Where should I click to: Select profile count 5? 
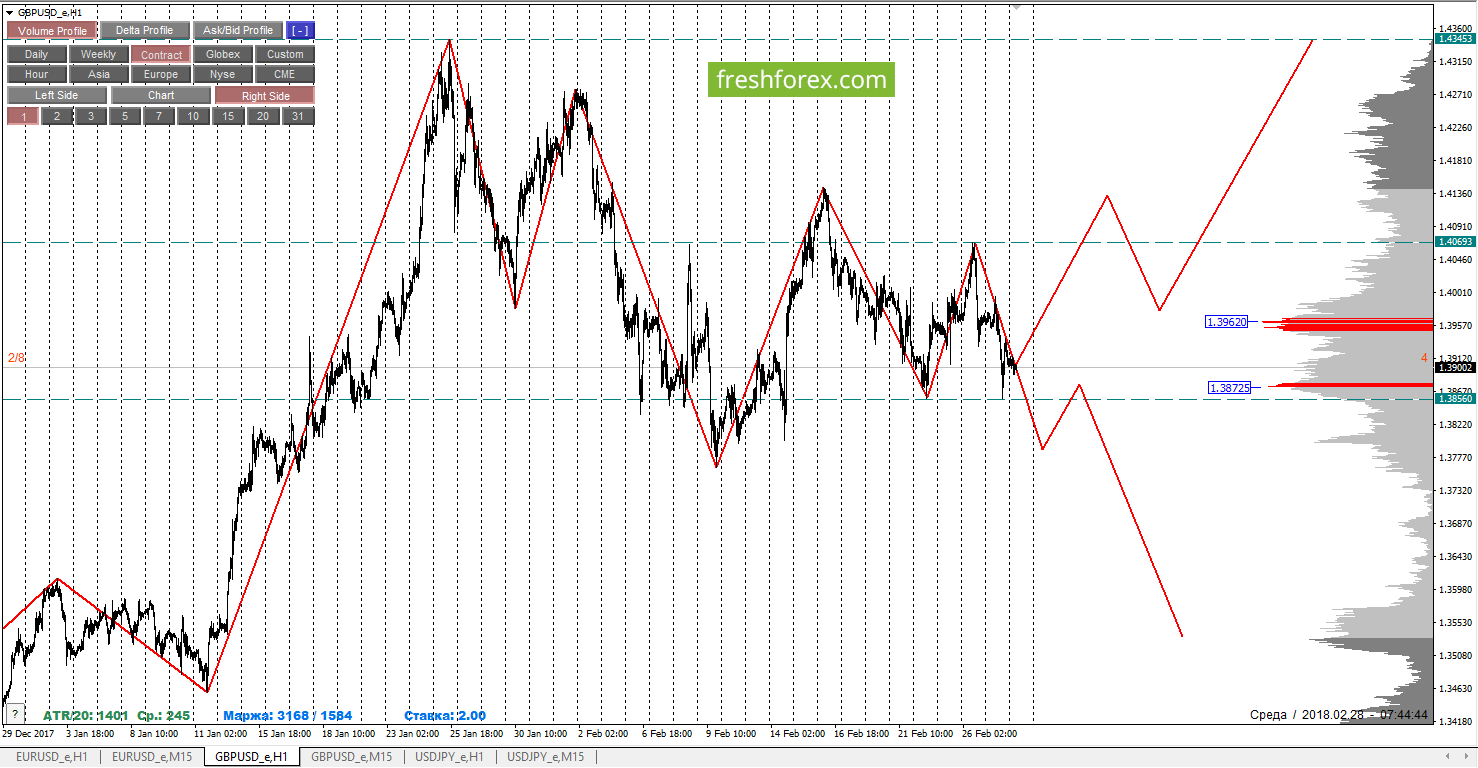[125, 116]
